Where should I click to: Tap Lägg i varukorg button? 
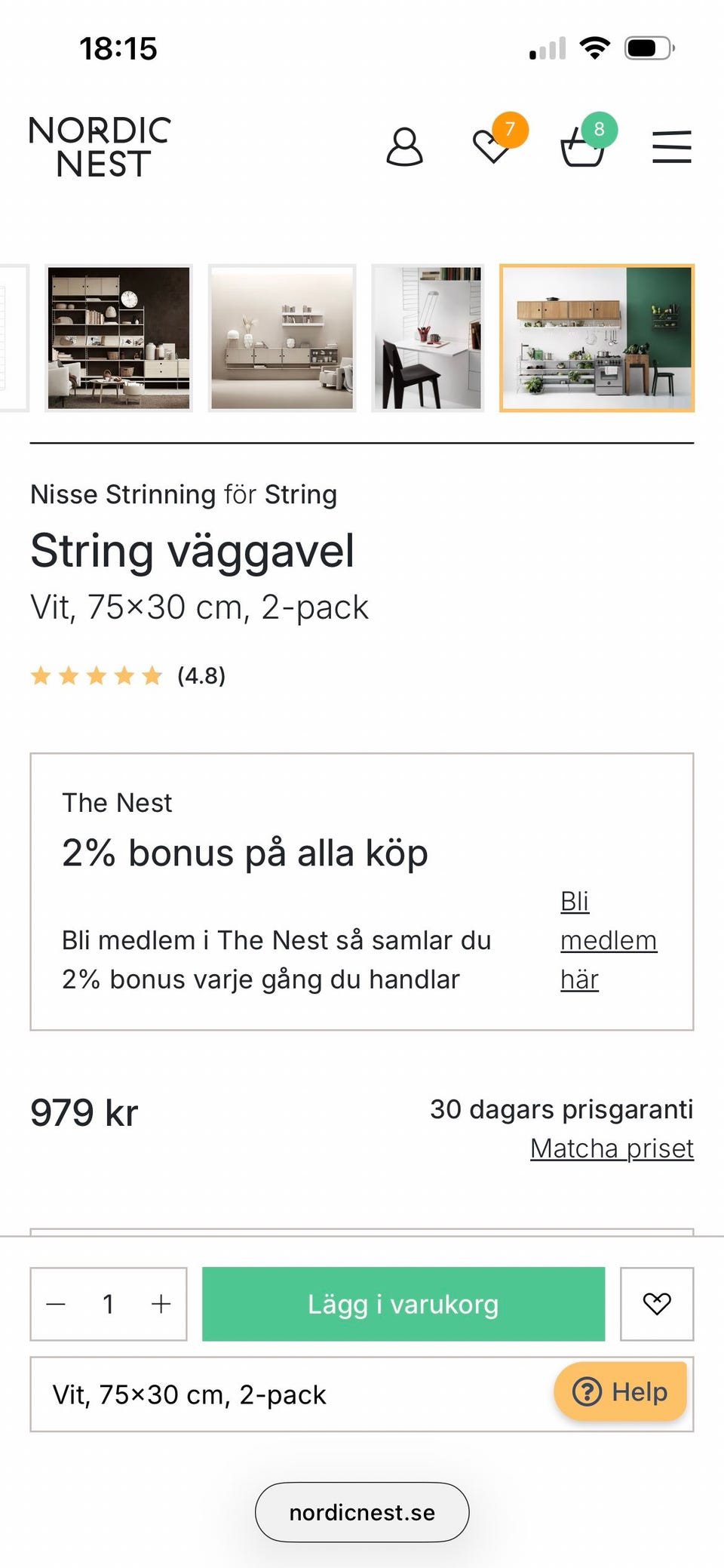pos(403,1304)
